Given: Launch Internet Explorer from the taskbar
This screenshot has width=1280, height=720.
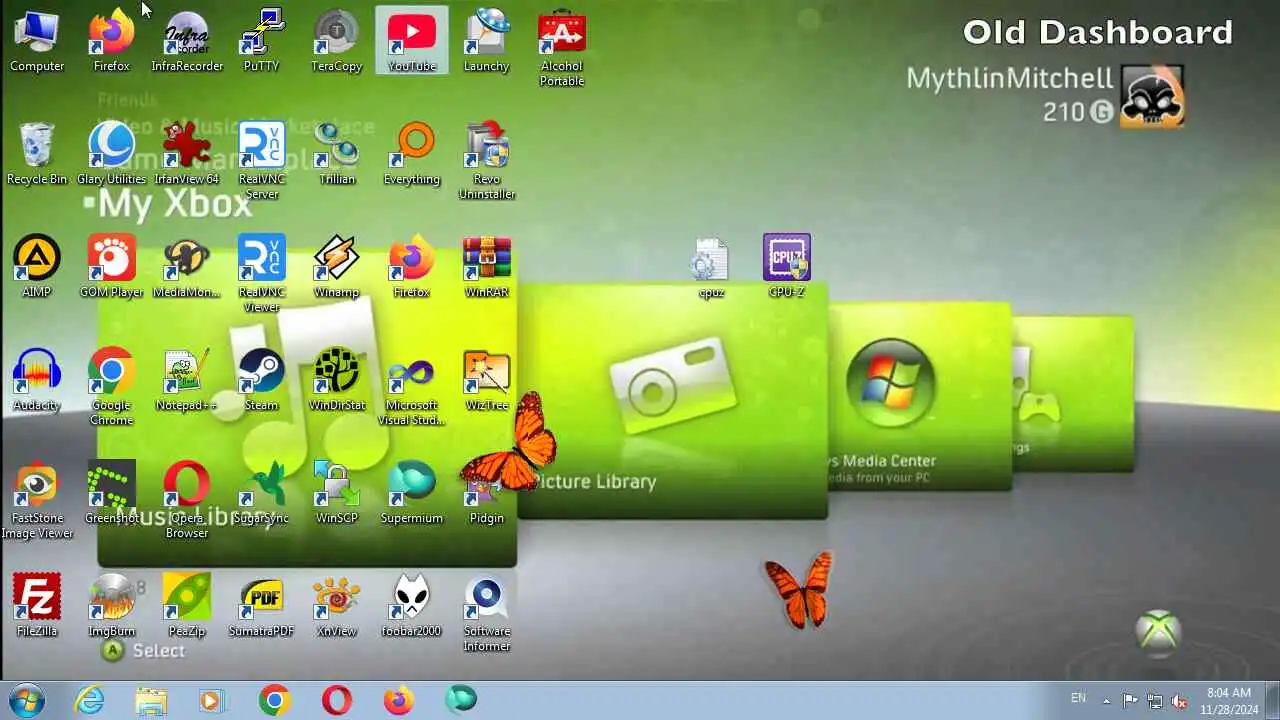Looking at the screenshot, I should [x=89, y=700].
